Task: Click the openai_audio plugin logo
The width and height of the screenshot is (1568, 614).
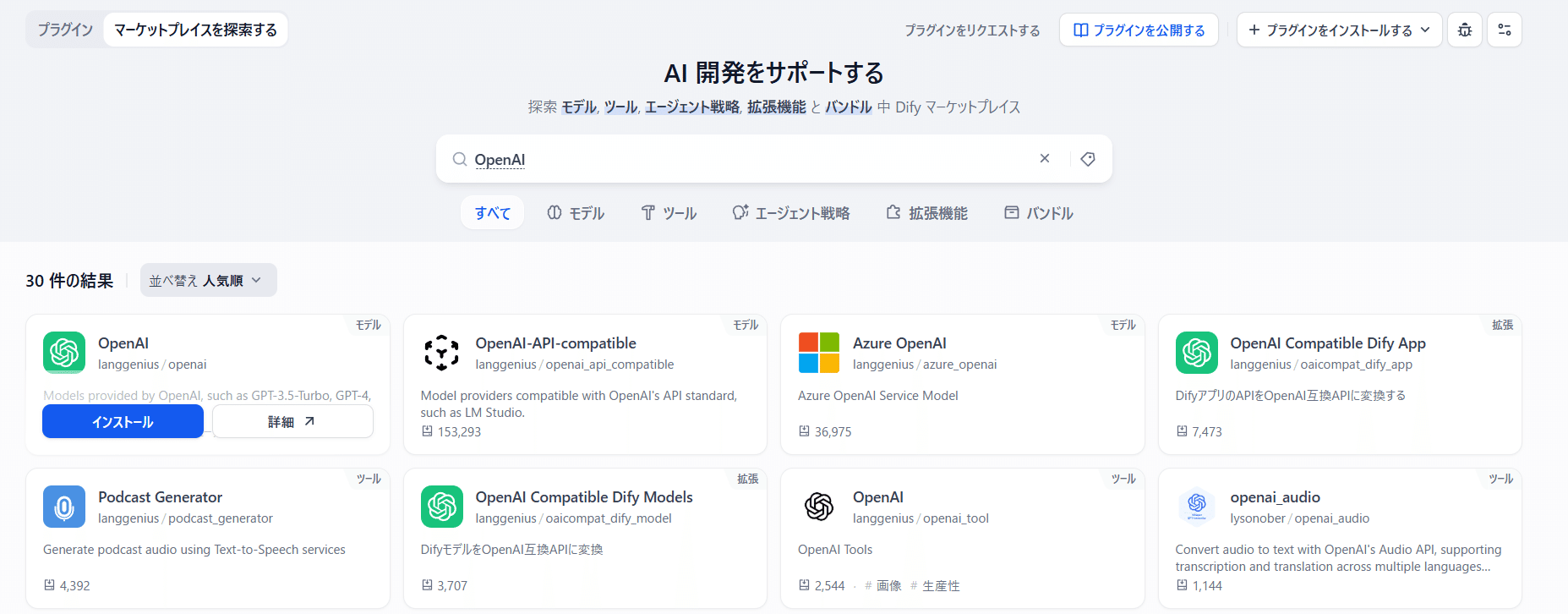Action: click(1197, 507)
